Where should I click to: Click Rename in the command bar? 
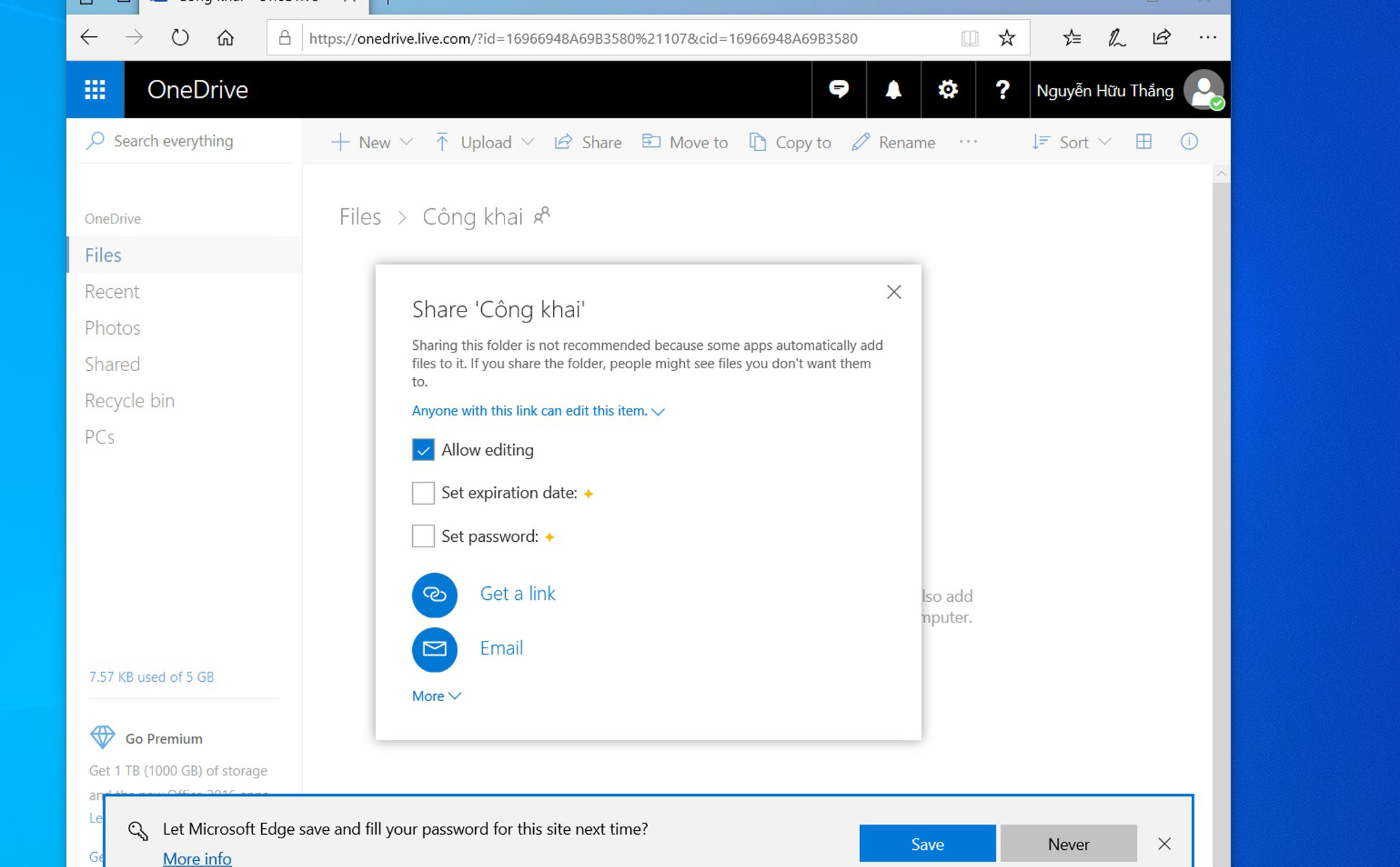893,142
